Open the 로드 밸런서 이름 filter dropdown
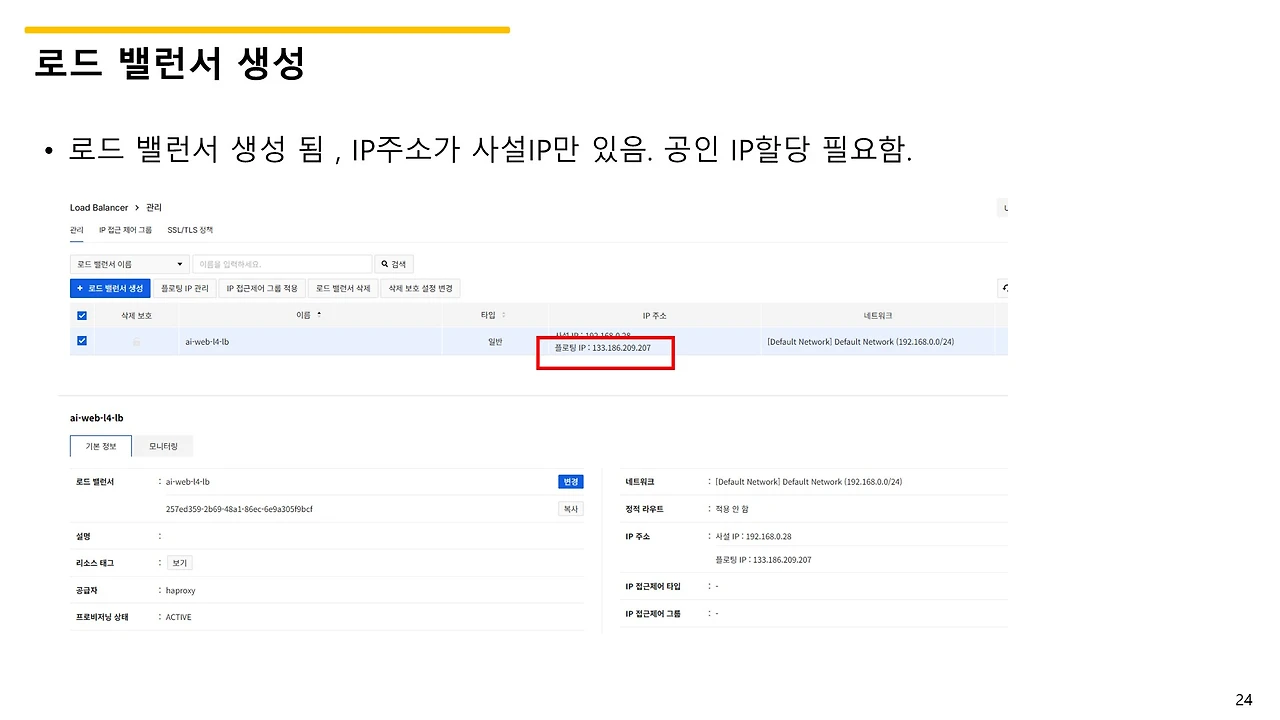 coord(130,264)
